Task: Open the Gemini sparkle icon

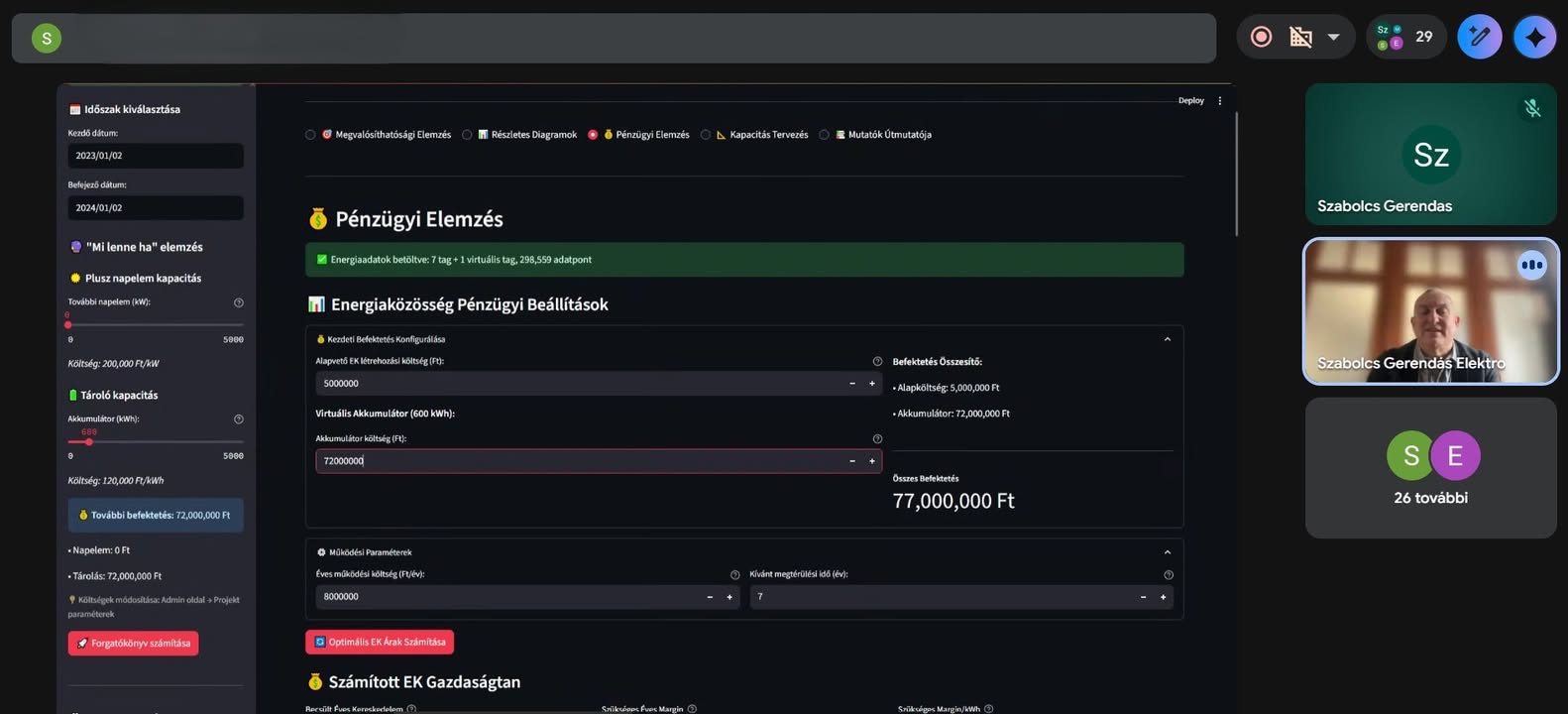Action: (1534, 37)
